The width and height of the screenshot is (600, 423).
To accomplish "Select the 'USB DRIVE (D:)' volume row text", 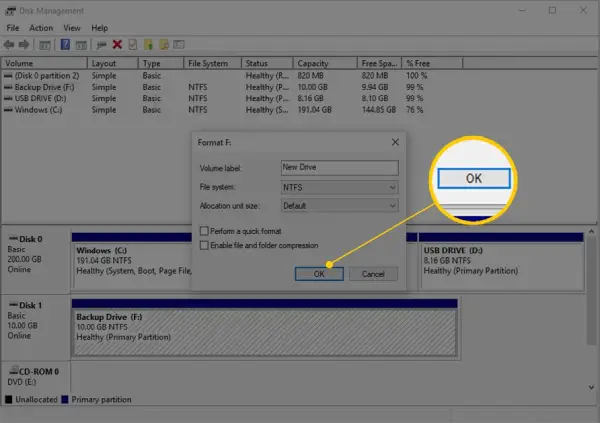I will click(40, 98).
